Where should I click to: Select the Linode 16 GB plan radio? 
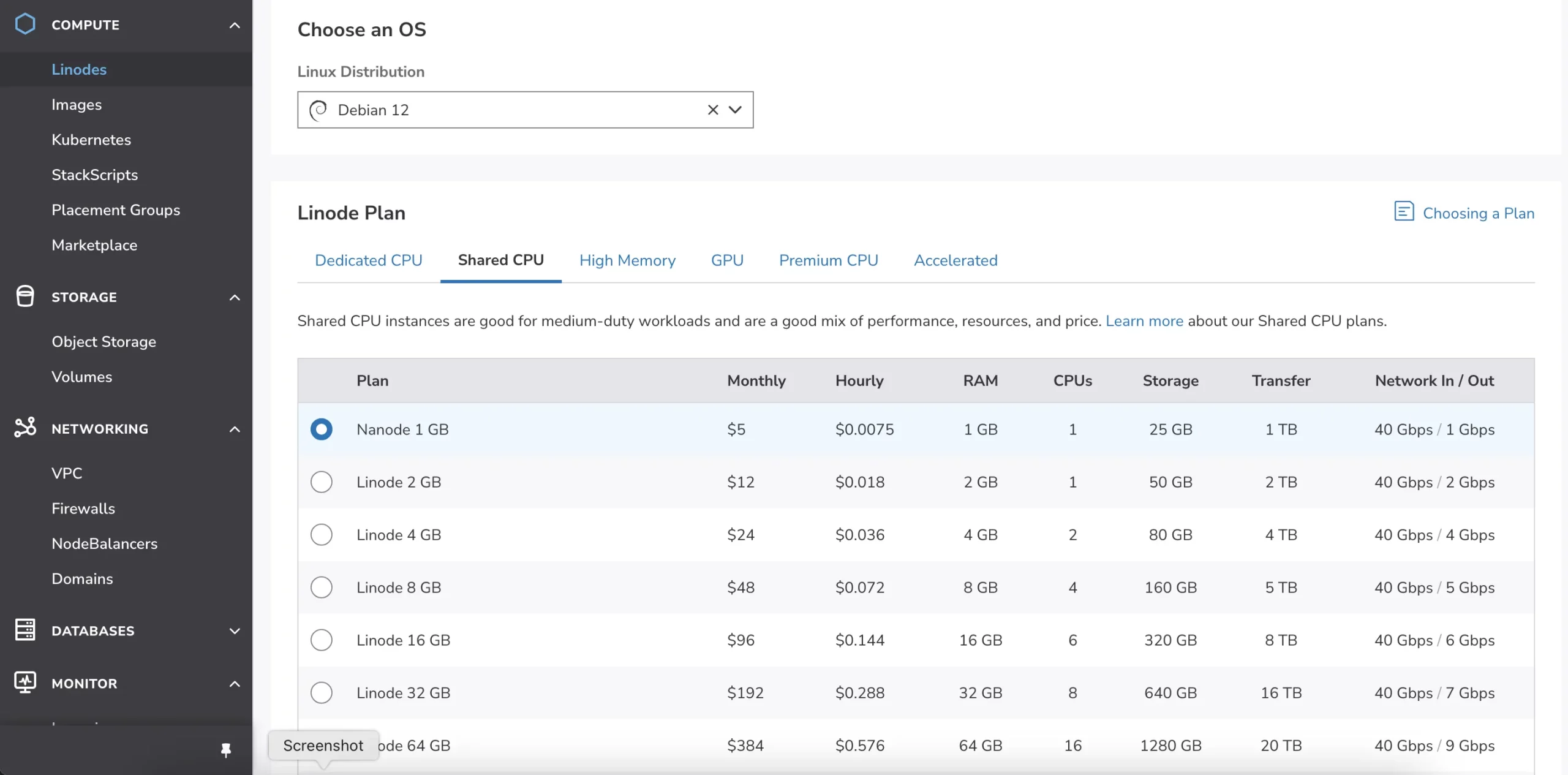click(x=322, y=640)
